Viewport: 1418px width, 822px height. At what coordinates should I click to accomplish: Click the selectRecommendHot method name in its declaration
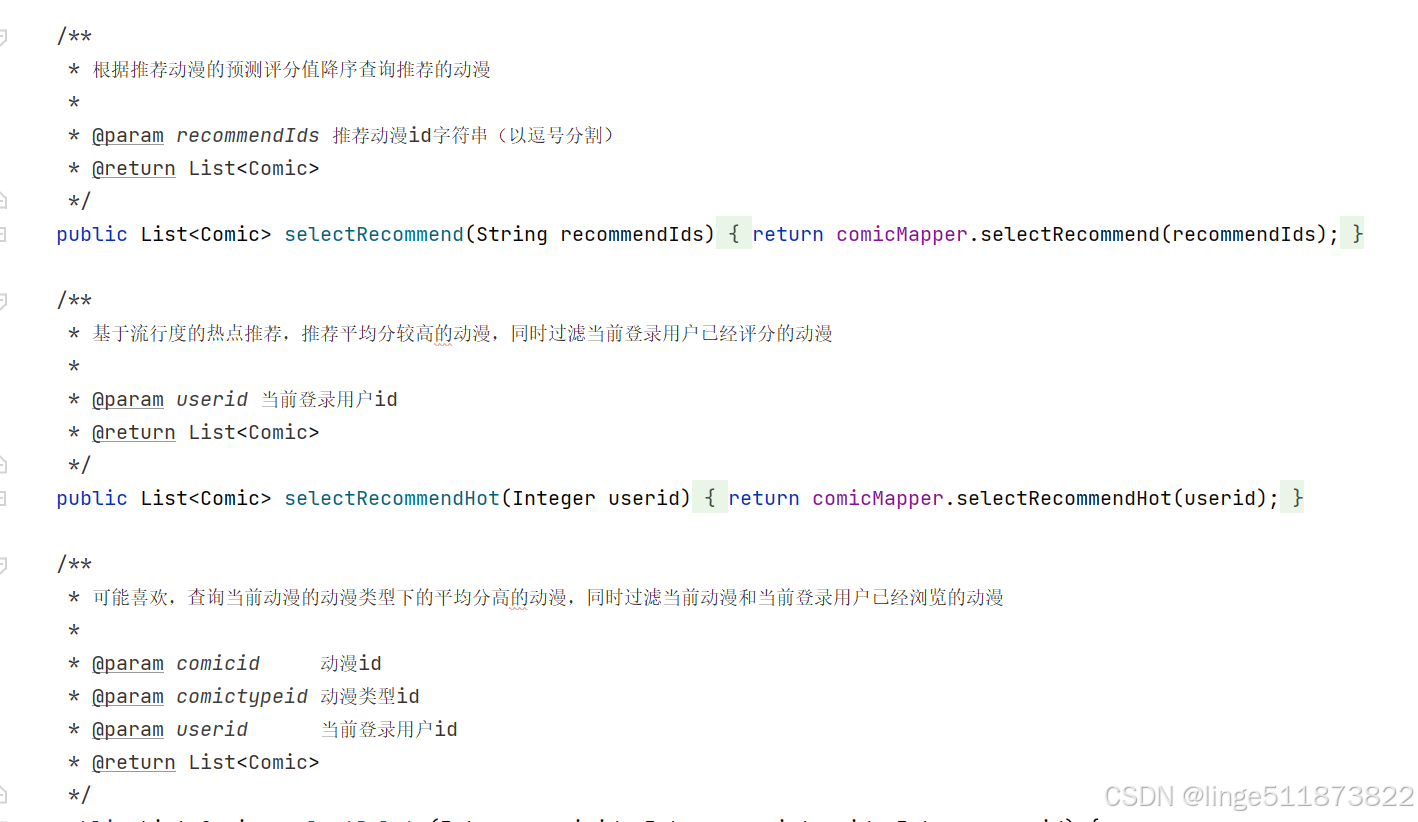[392, 498]
